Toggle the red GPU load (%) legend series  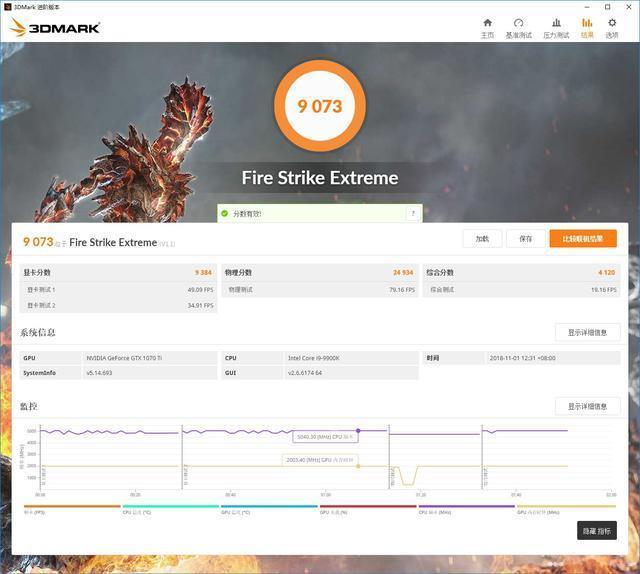368,509
